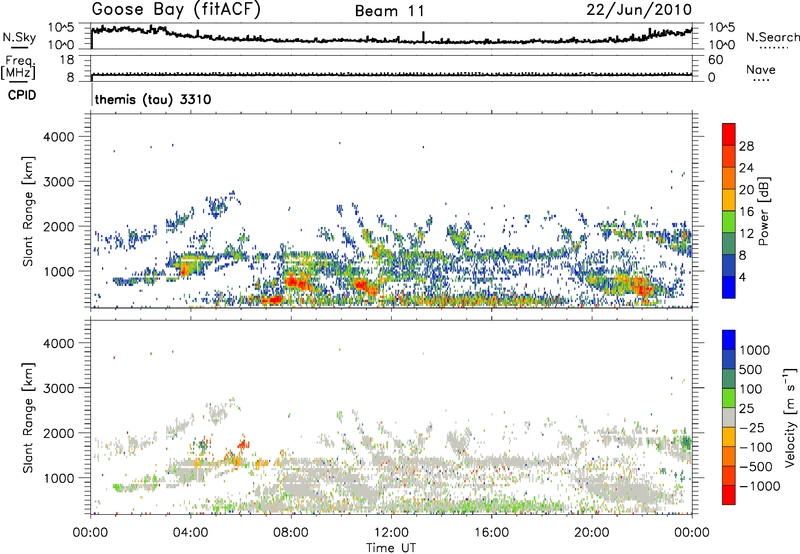Image resolution: width=800 pixels, height=554 pixels.
Task: Click the '60' label right of frequency plot
Action: [715, 60]
